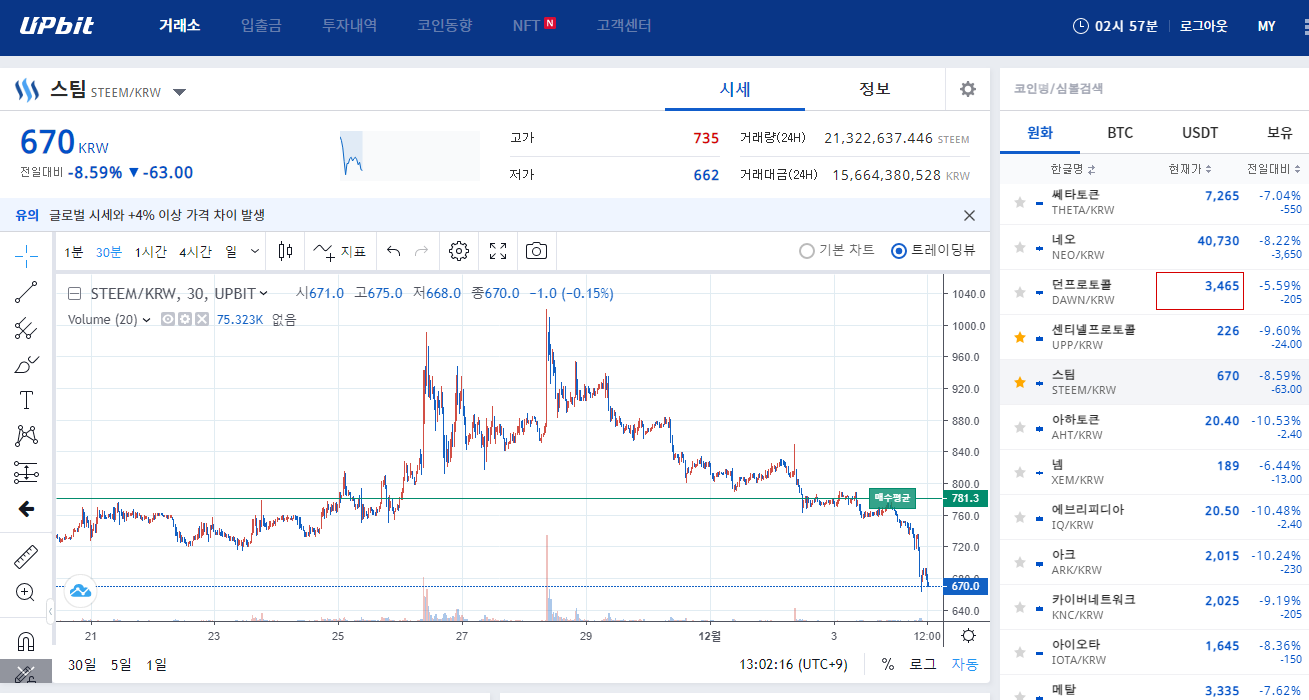Click the 코인명/심볼검색 search field
Screen dimensions: 1309x700
pyautogui.click(x=1154, y=89)
